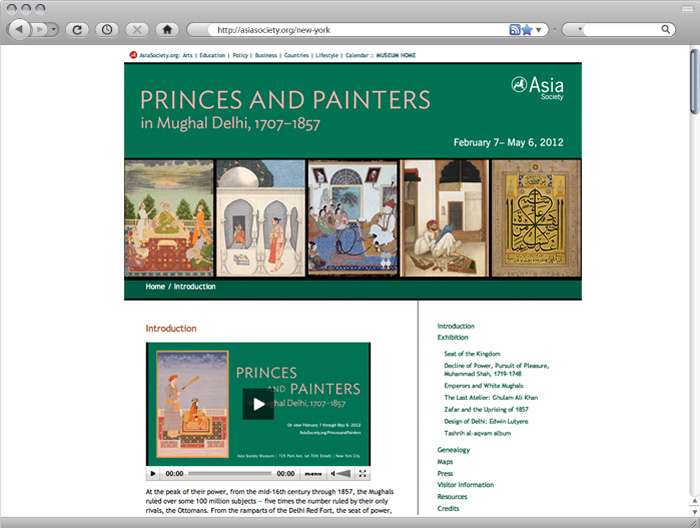700x528 pixels.
Task: Play video with the center play button
Action: coord(258,404)
